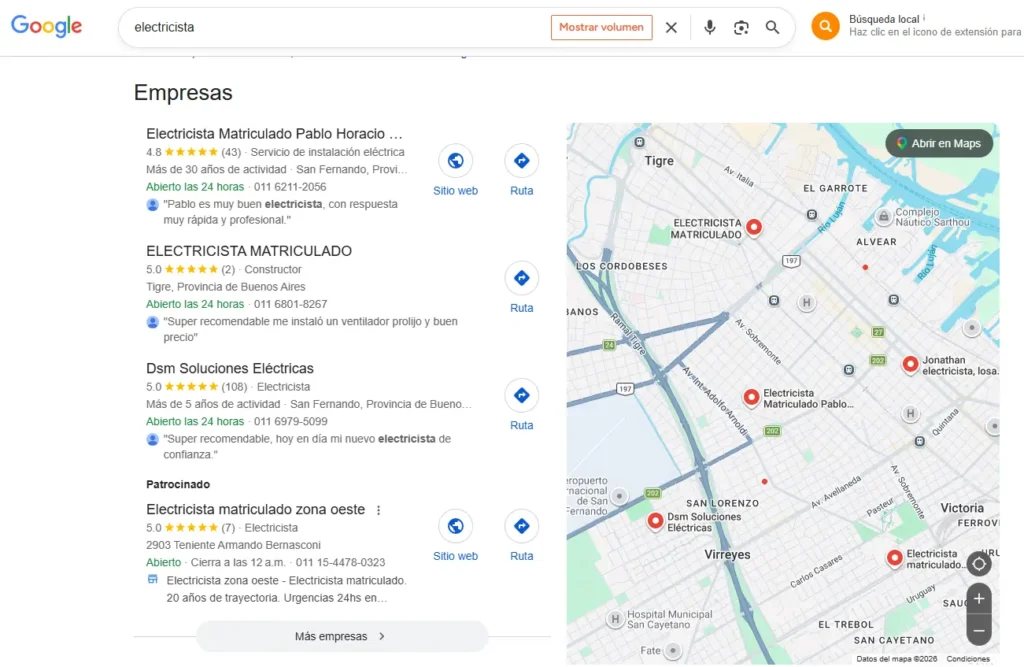Image resolution: width=1024 pixels, height=667 pixels.
Task: Open Google Lens image search
Action: [x=741, y=27]
